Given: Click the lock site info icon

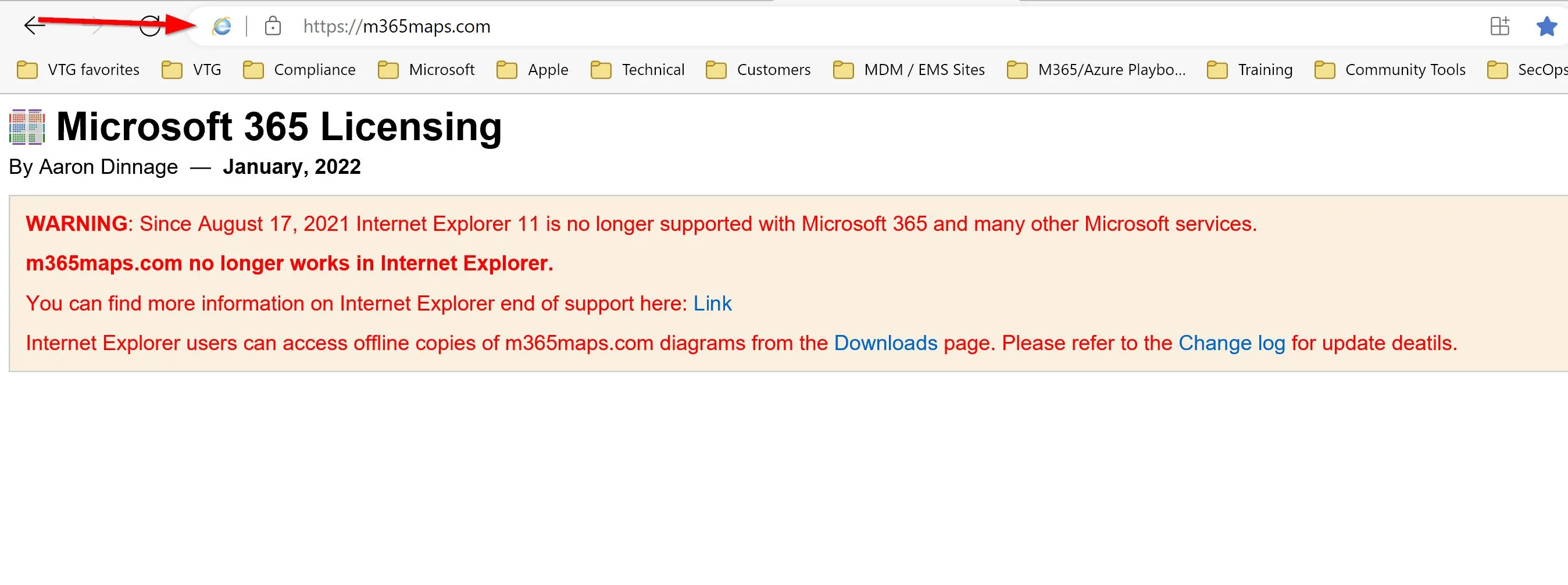Looking at the screenshot, I should click(273, 26).
